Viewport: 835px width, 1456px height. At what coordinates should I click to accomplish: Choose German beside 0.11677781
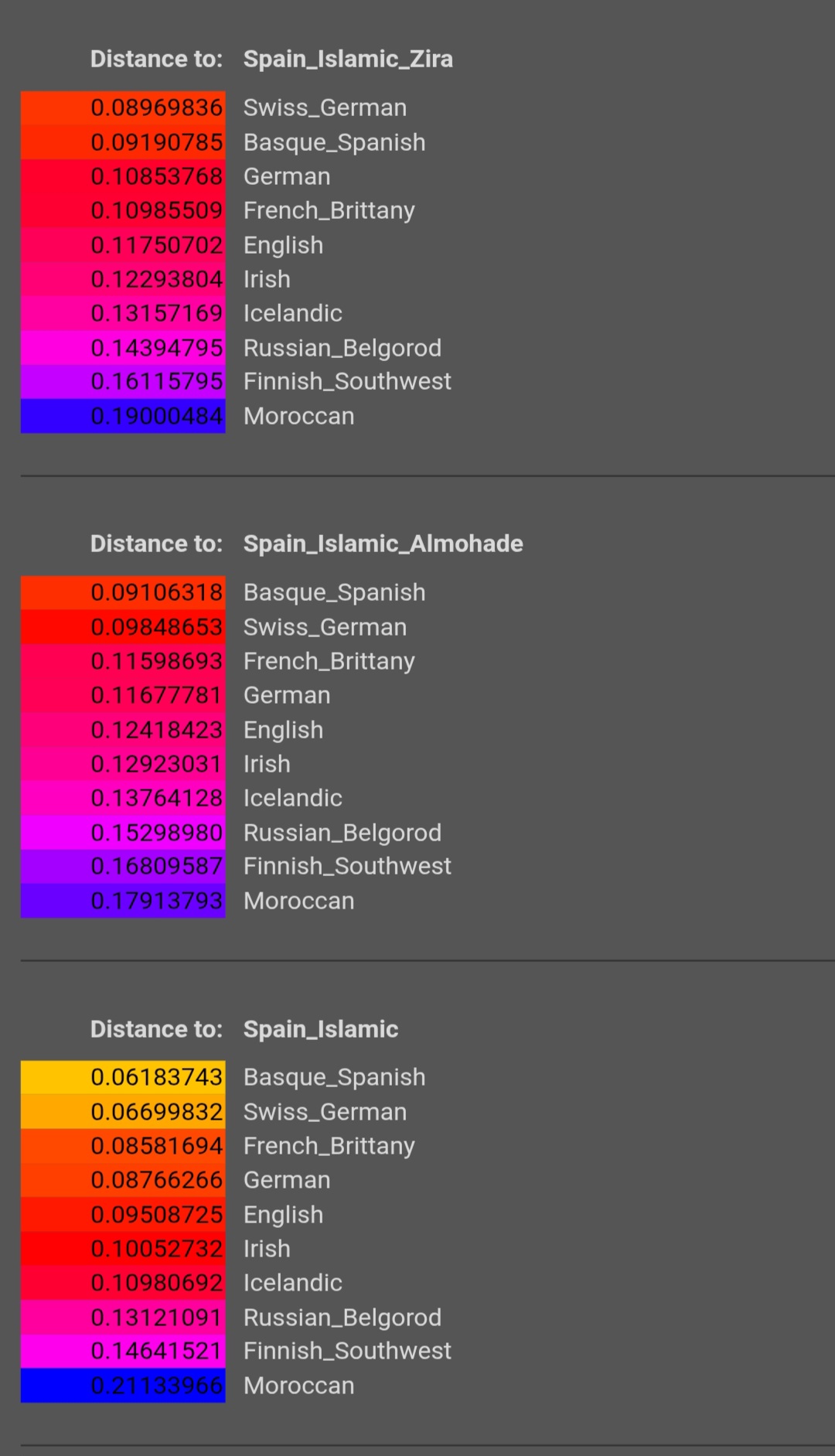pos(287,695)
